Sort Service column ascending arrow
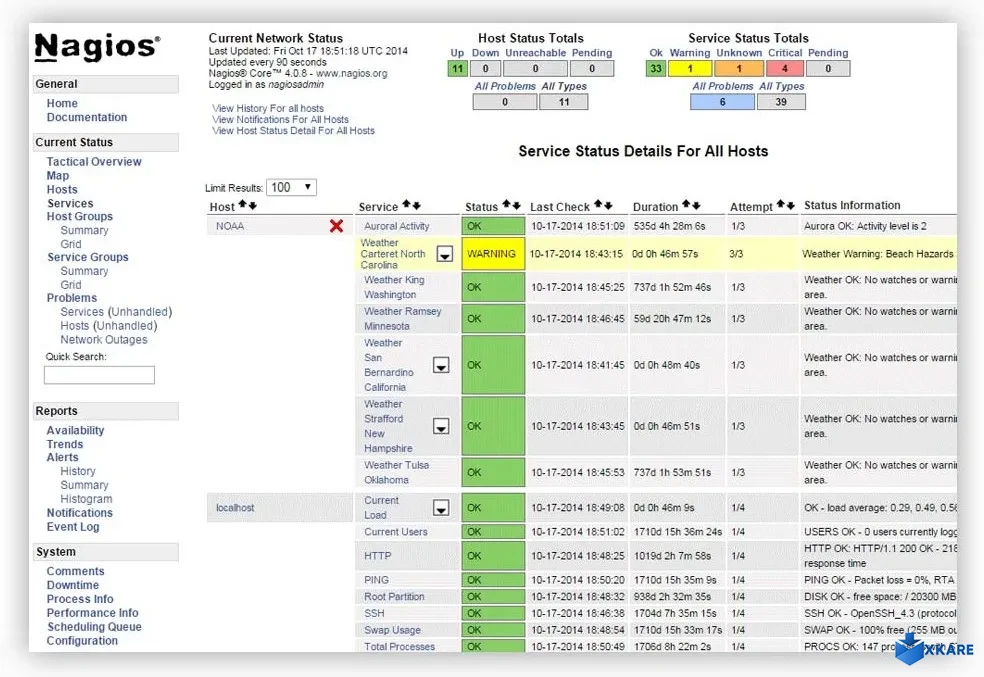The width and height of the screenshot is (984, 677). 406,205
